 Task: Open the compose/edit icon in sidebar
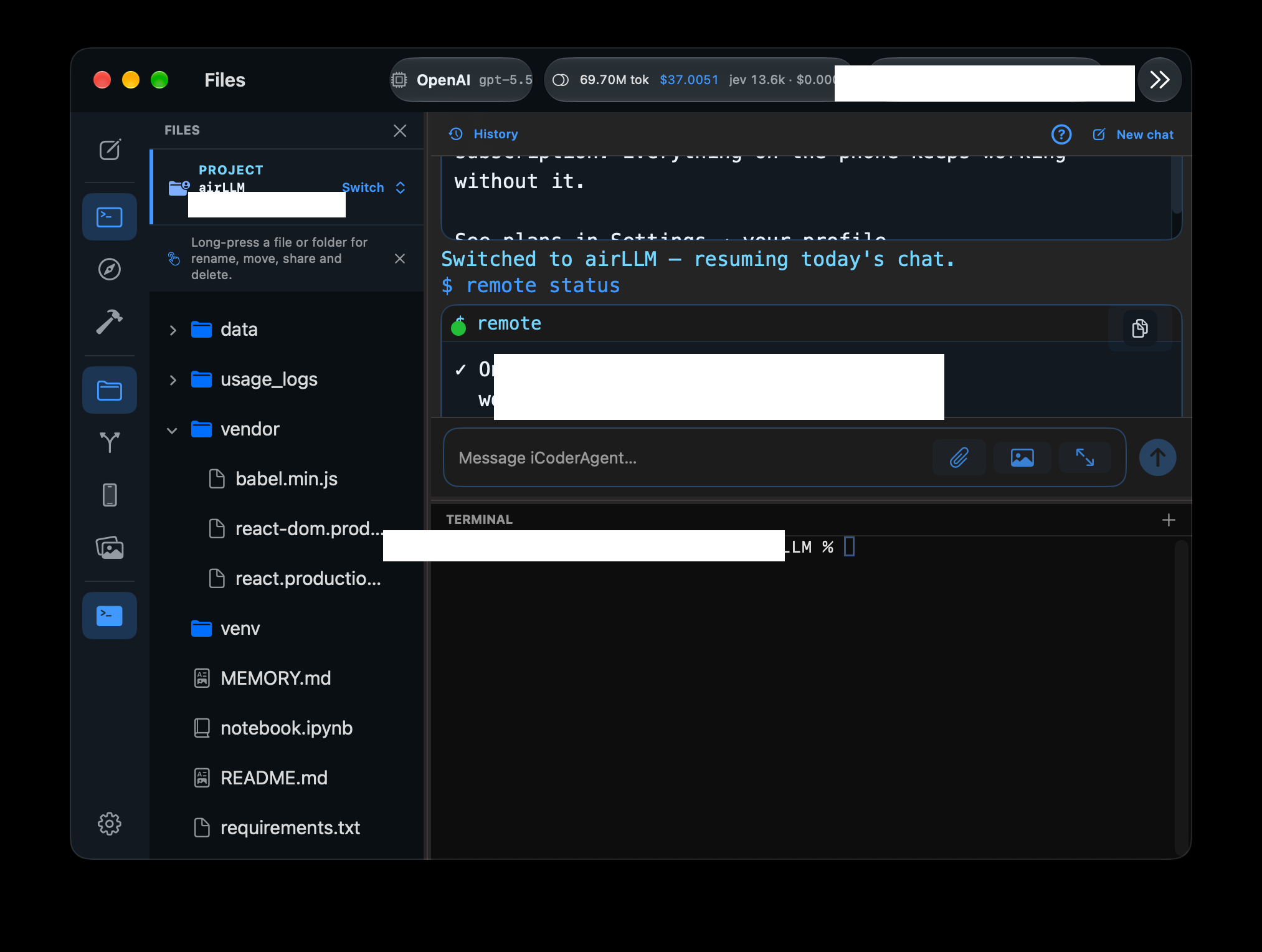tap(110, 150)
